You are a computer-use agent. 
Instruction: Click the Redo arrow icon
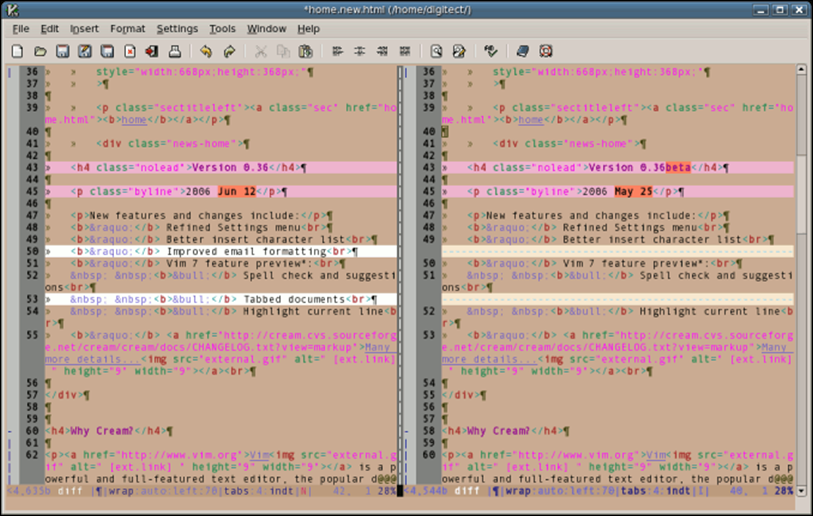pos(229,51)
